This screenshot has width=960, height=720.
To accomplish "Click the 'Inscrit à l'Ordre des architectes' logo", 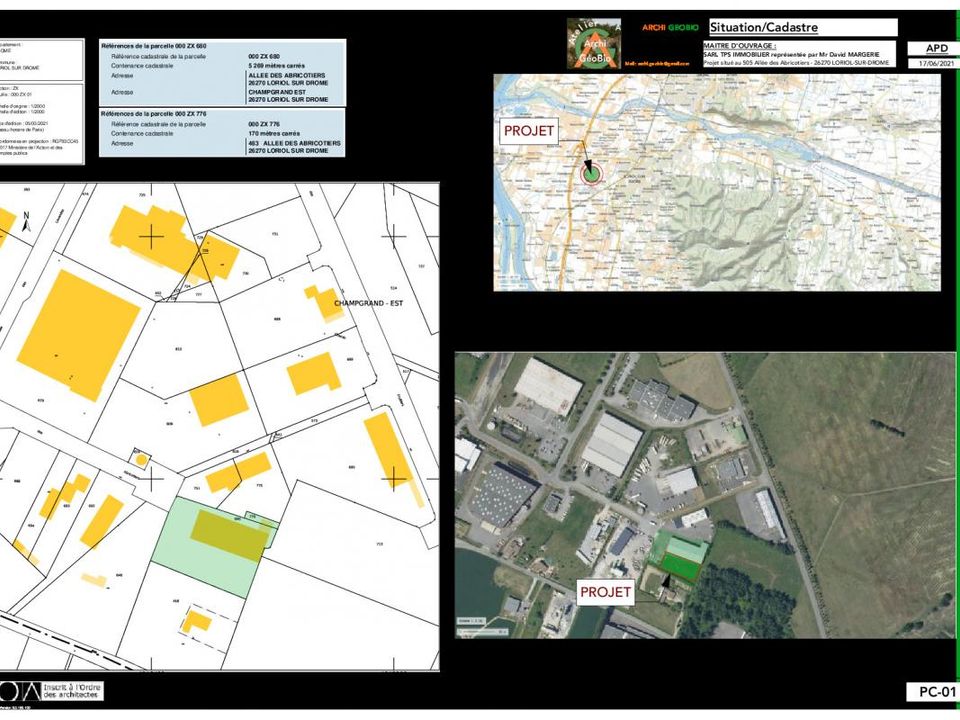I will pos(51,691).
